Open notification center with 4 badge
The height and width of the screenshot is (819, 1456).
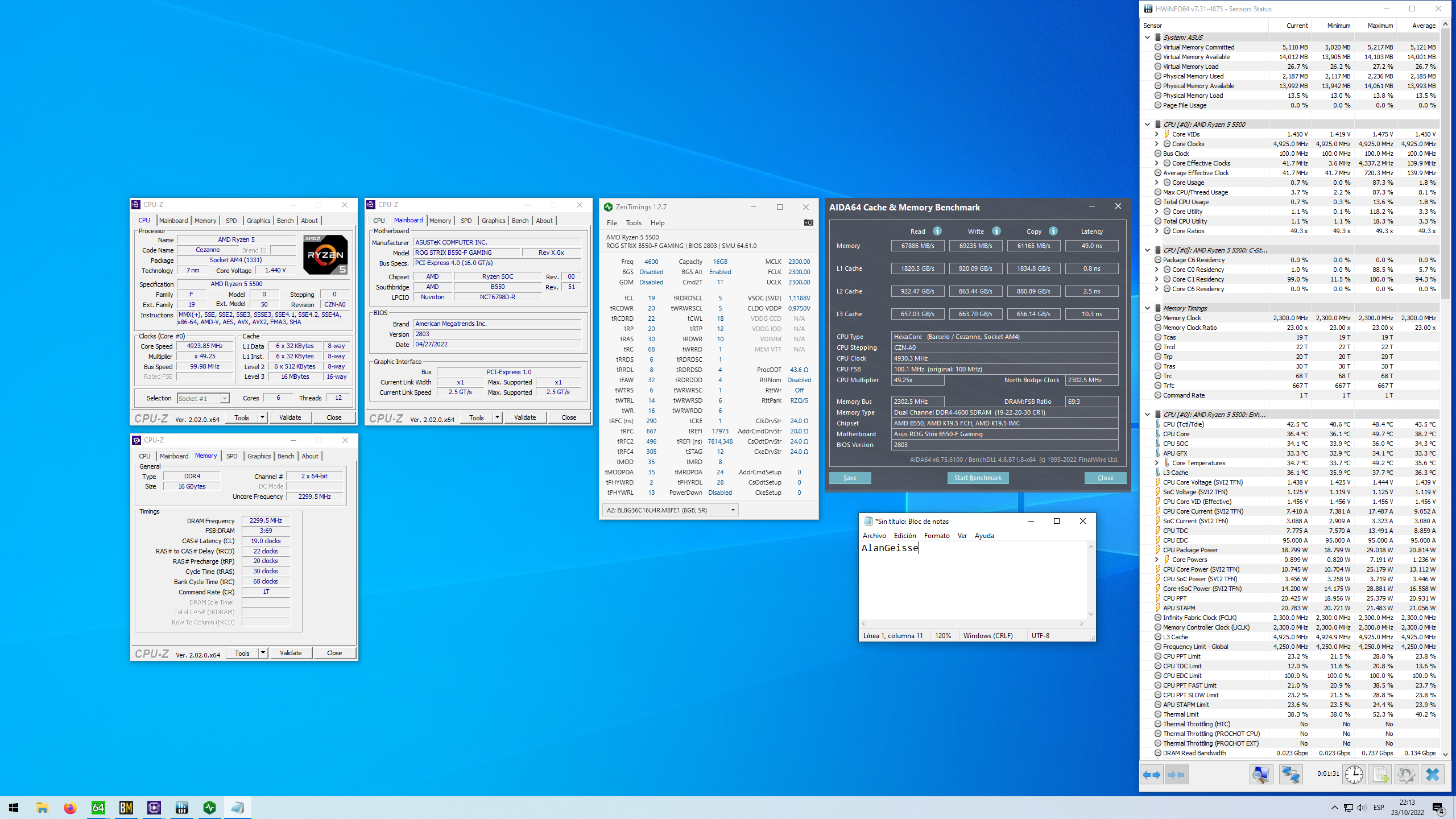click(1438, 808)
